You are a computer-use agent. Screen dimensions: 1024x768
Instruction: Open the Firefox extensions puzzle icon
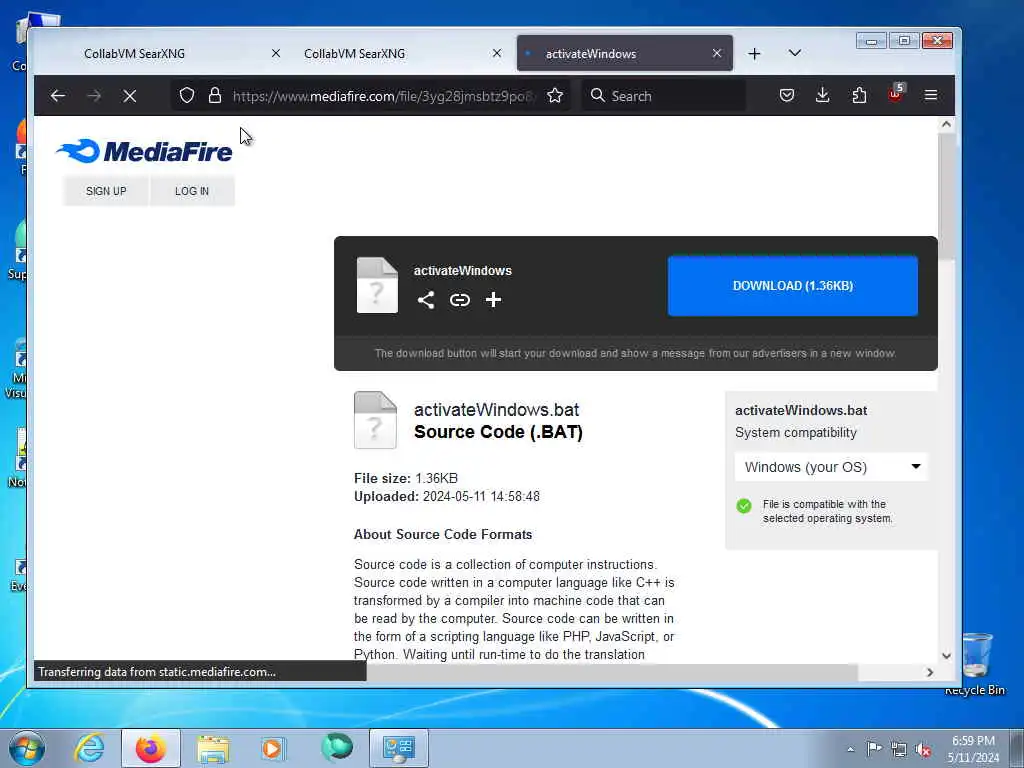(859, 95)
